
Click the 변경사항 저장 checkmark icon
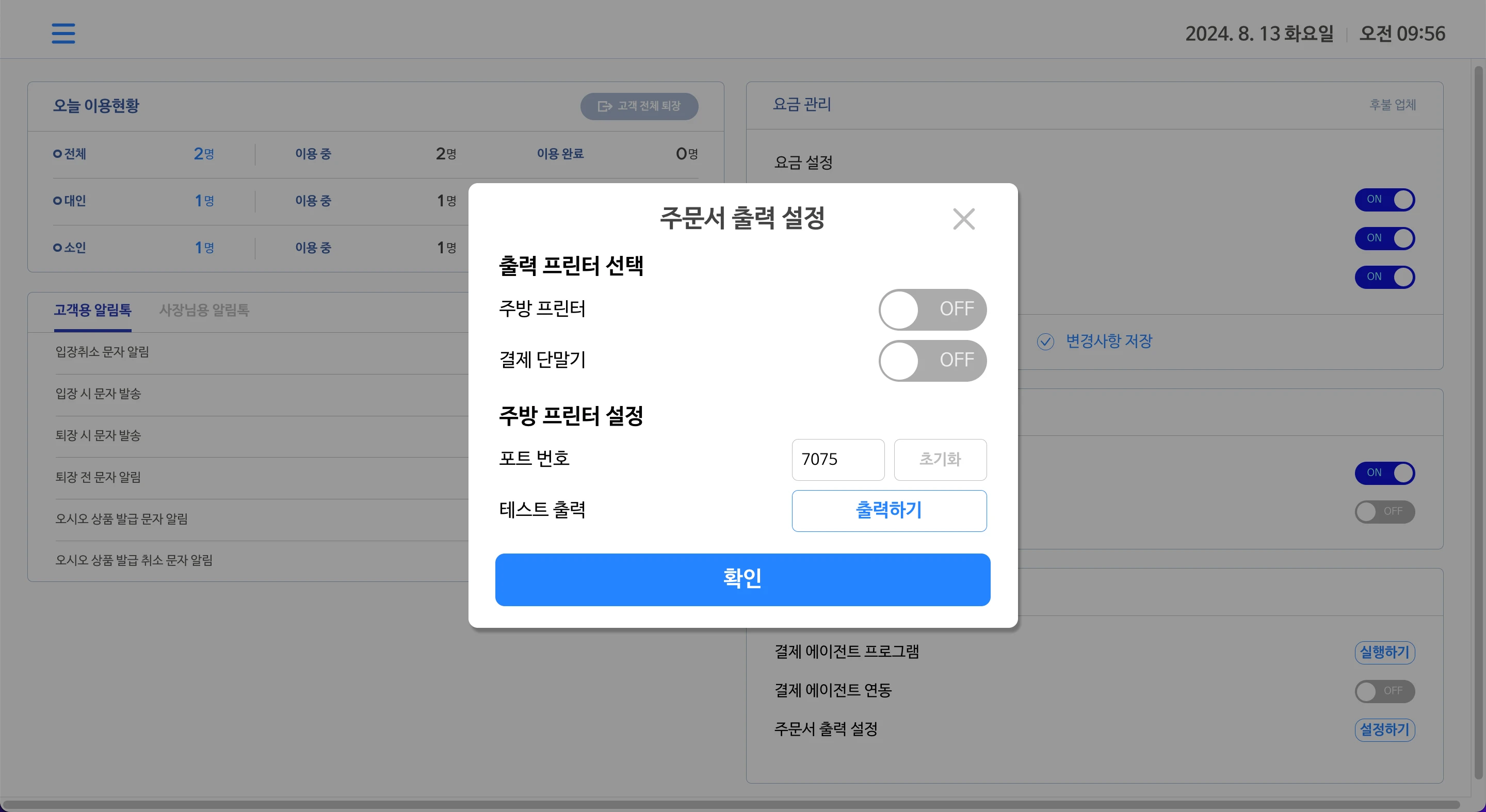1045,342
